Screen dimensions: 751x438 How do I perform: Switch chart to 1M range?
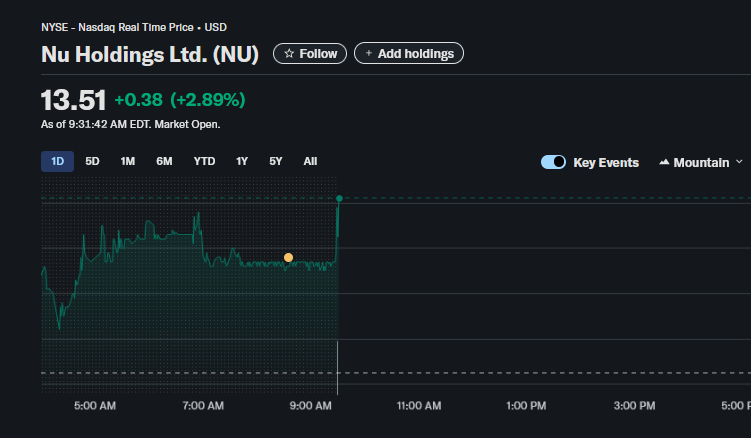pyautogui.click(x=127, y=161)
